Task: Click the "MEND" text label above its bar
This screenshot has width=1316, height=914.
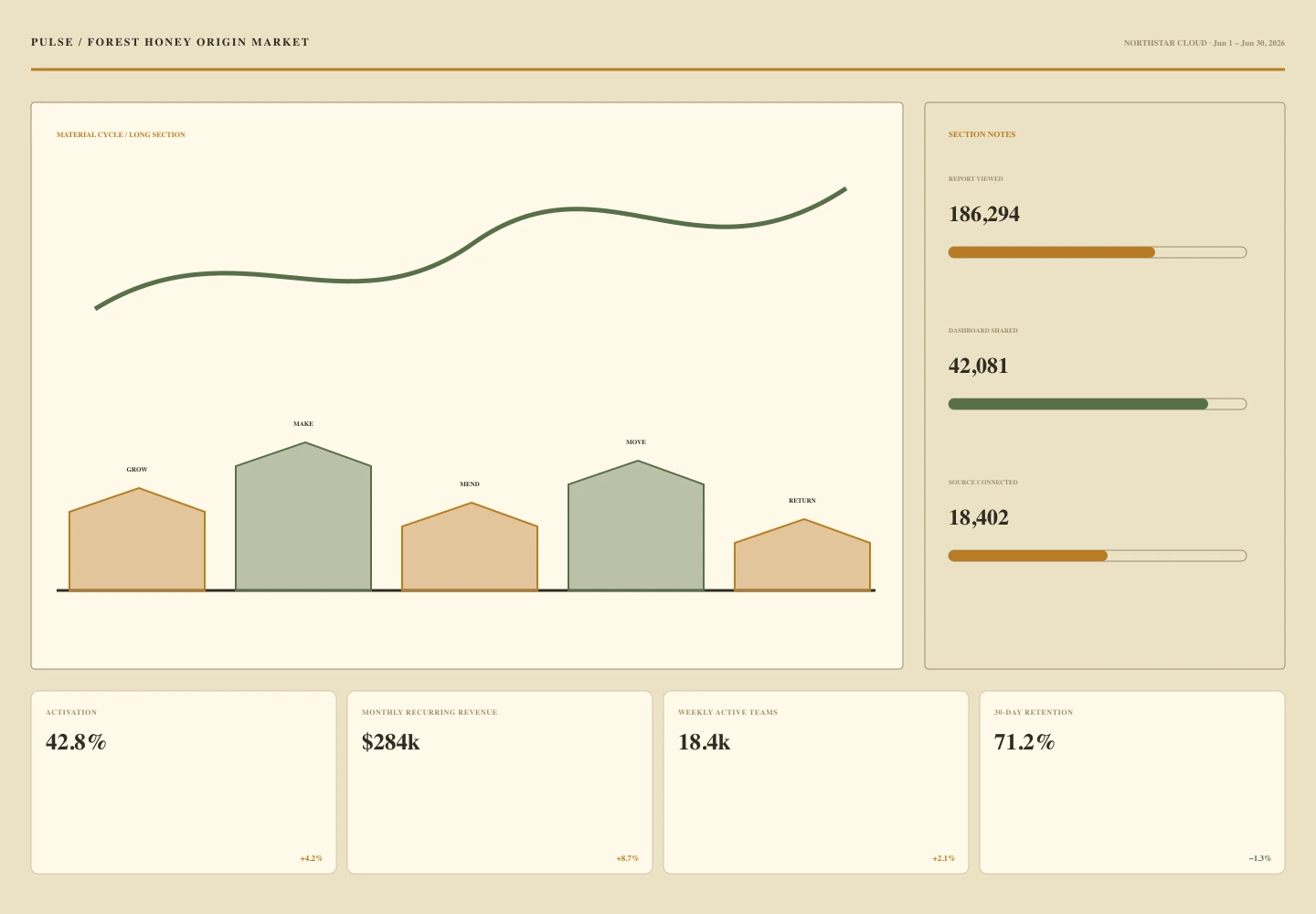Action: (x=470, y=484)
